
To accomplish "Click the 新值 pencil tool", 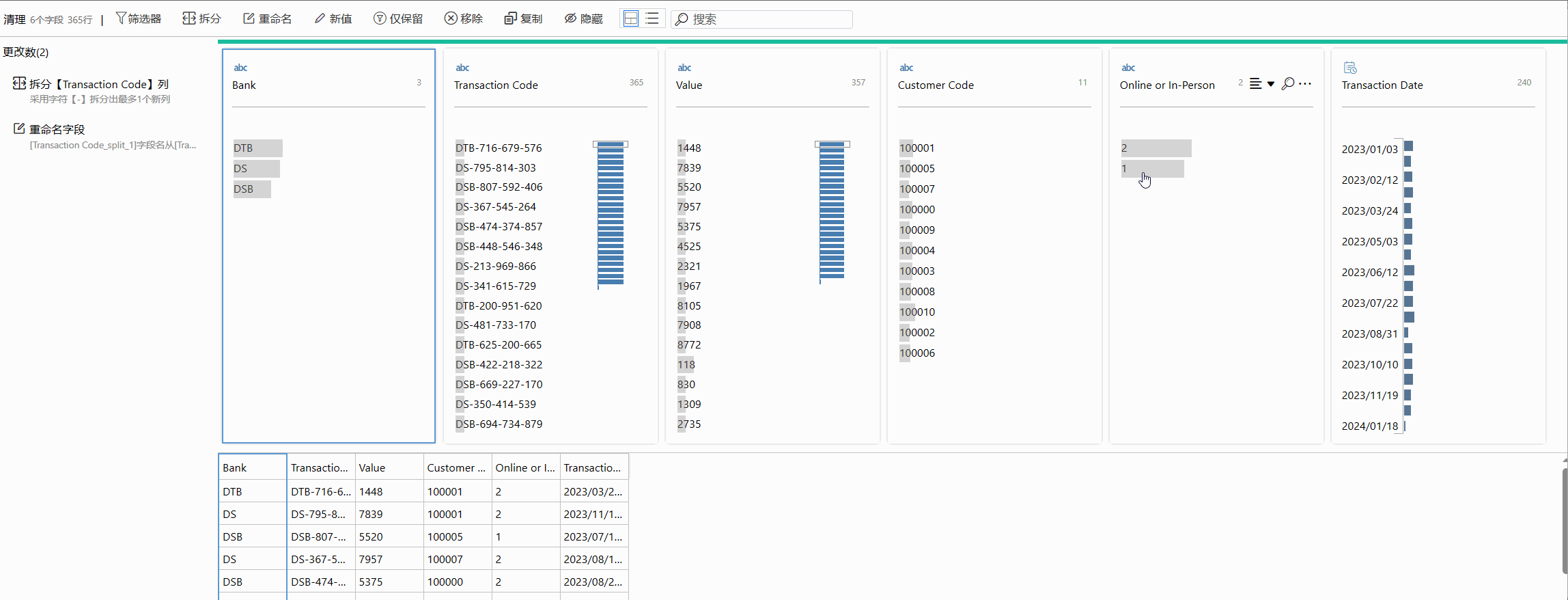I will 333,18.
